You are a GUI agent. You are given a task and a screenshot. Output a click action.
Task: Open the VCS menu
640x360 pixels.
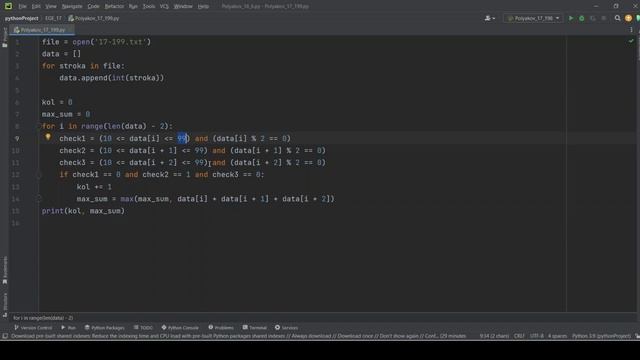pos(164,6)
